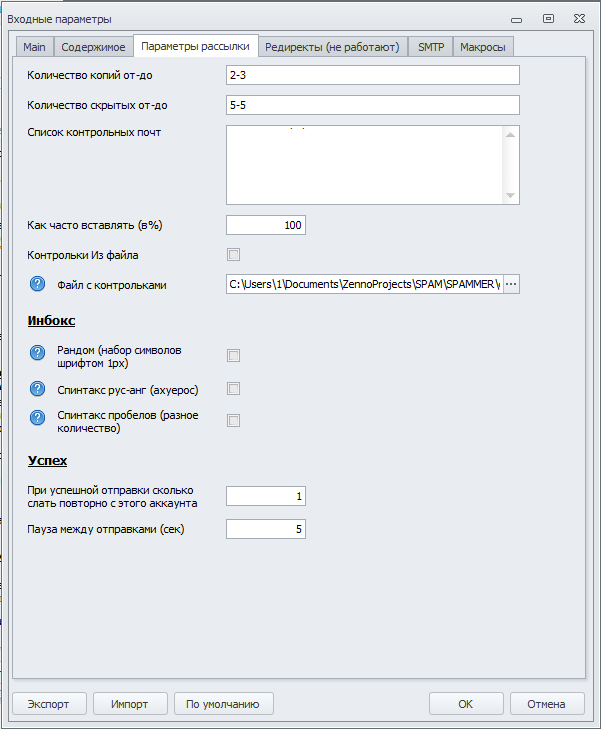
Task: Close the Входные параметры dialog
Action: tap(578, 18)
